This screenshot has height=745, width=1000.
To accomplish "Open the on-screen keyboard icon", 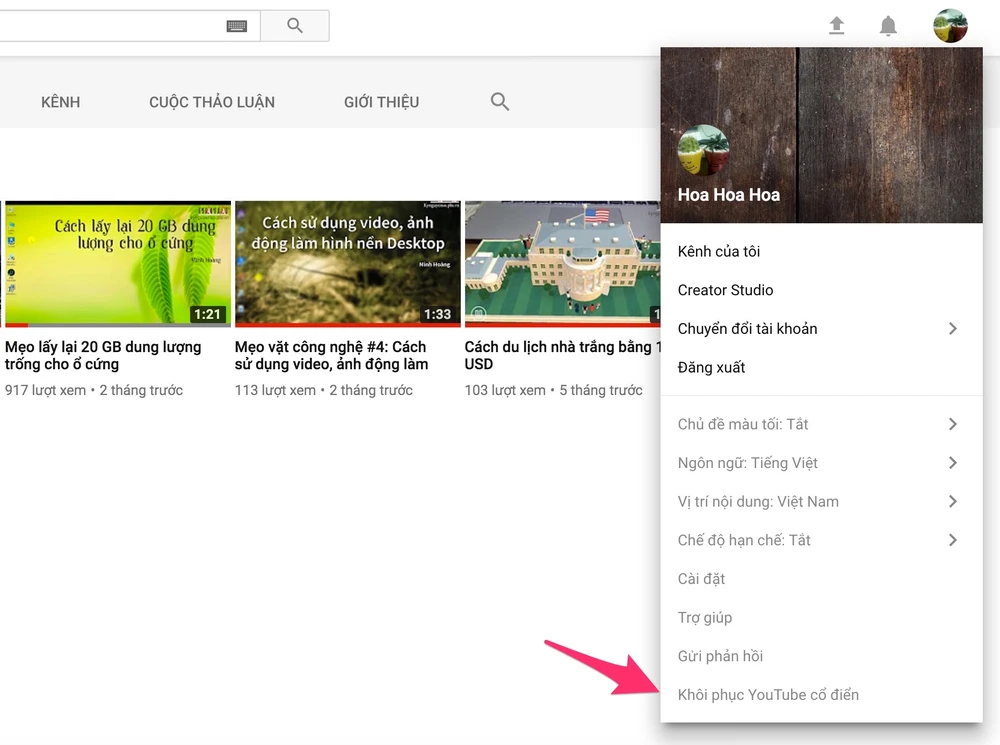I will tap(237, 26).
